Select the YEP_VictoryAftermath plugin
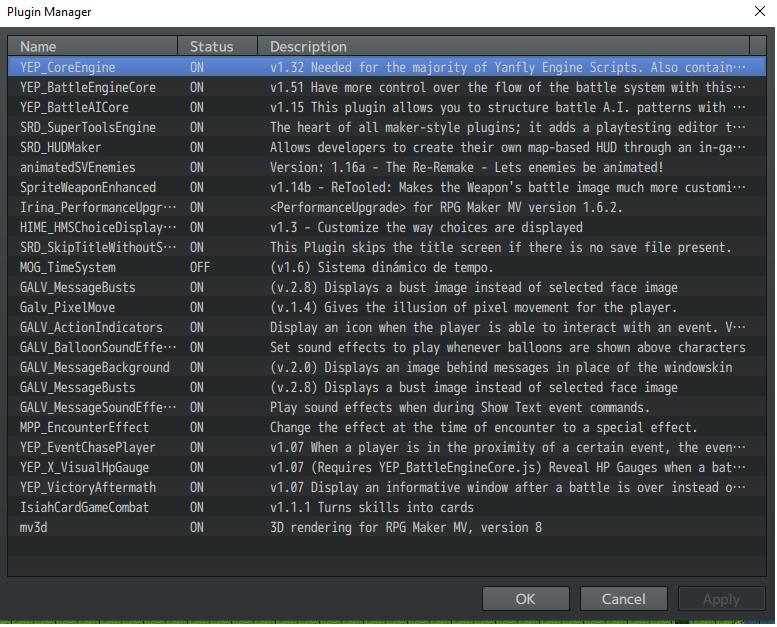The image size is (777, 627). [387, 487]
